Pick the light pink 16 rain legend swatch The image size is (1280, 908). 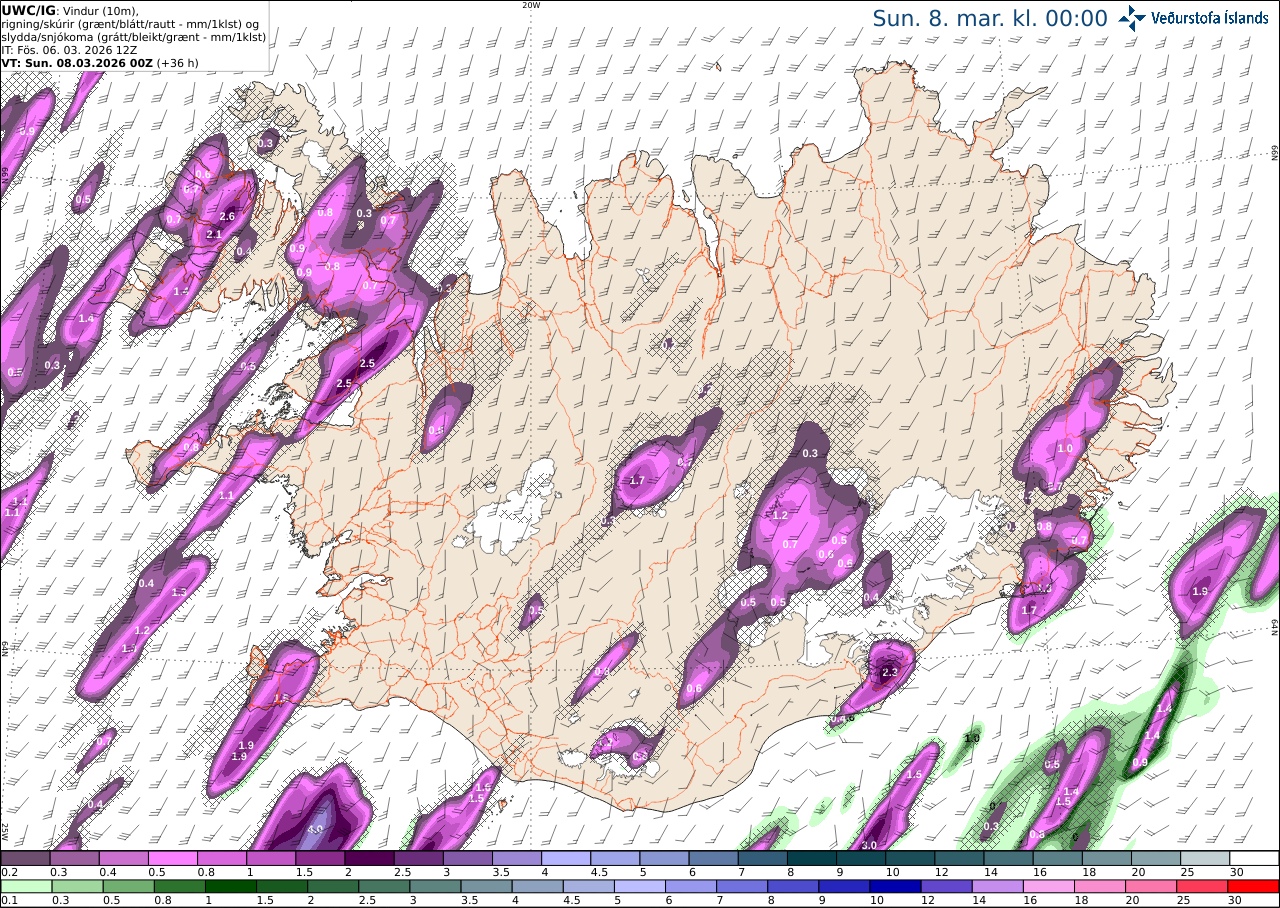1049,886
